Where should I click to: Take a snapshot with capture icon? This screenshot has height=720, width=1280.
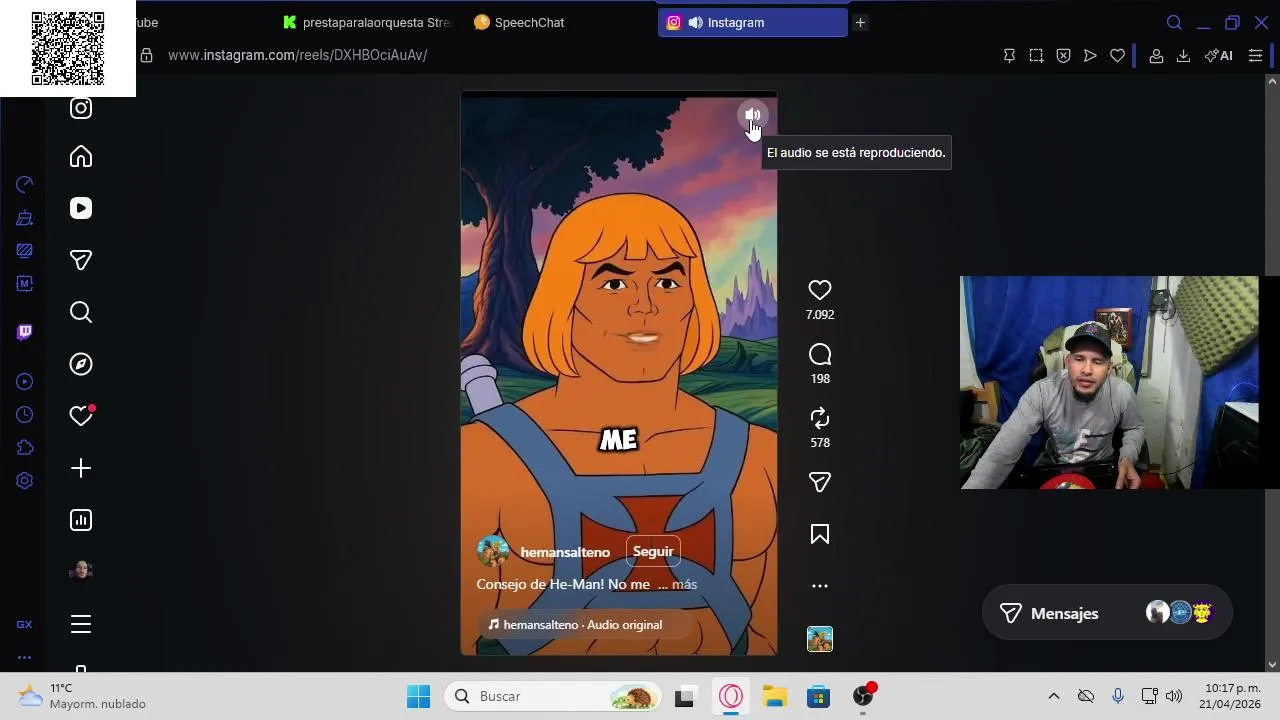click(1036, 56)
